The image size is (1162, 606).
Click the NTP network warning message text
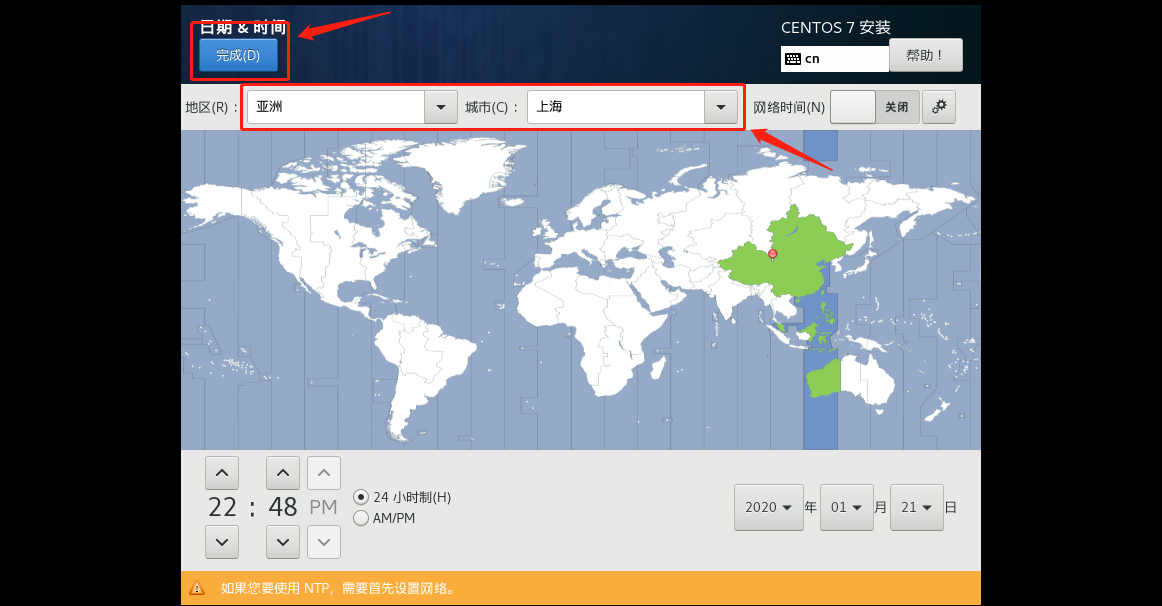(337, 589)
